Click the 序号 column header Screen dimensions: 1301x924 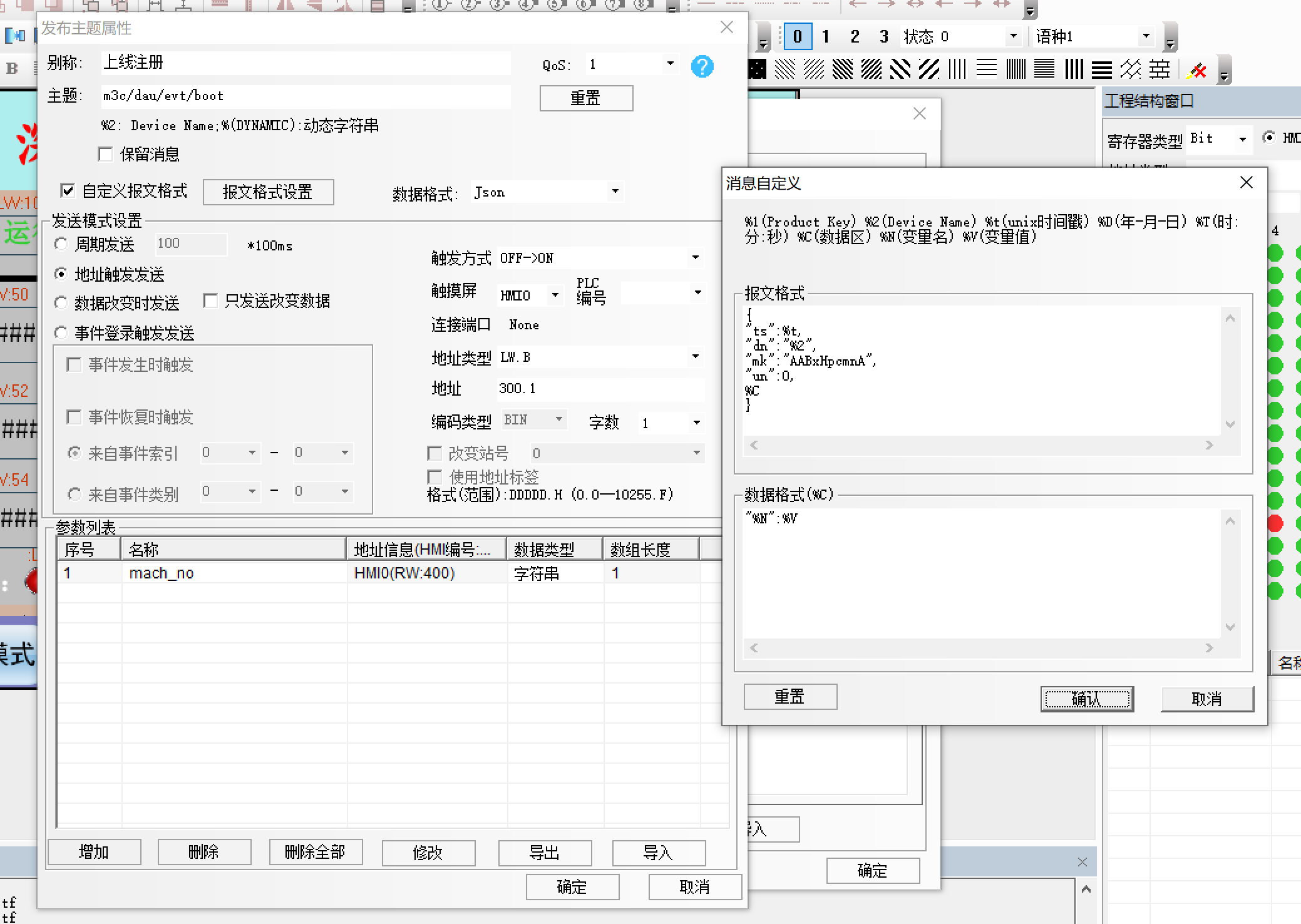click(x=88, y=550)
